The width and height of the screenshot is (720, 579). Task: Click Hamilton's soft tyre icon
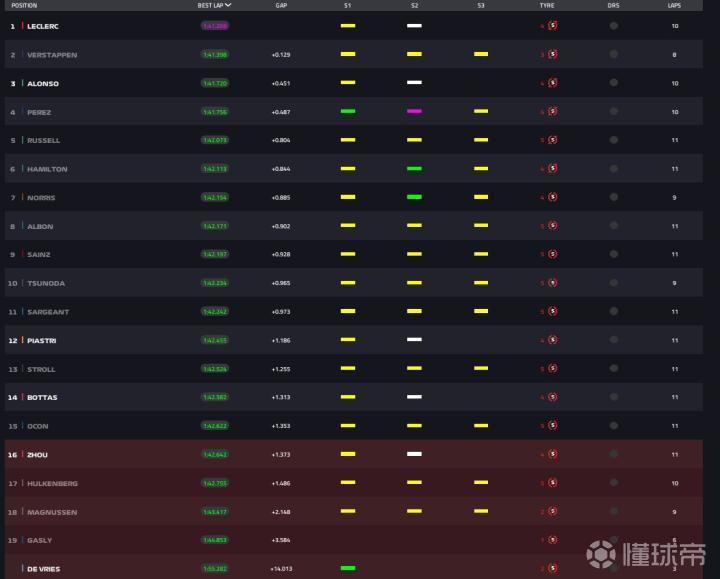[x=552, y=169]
